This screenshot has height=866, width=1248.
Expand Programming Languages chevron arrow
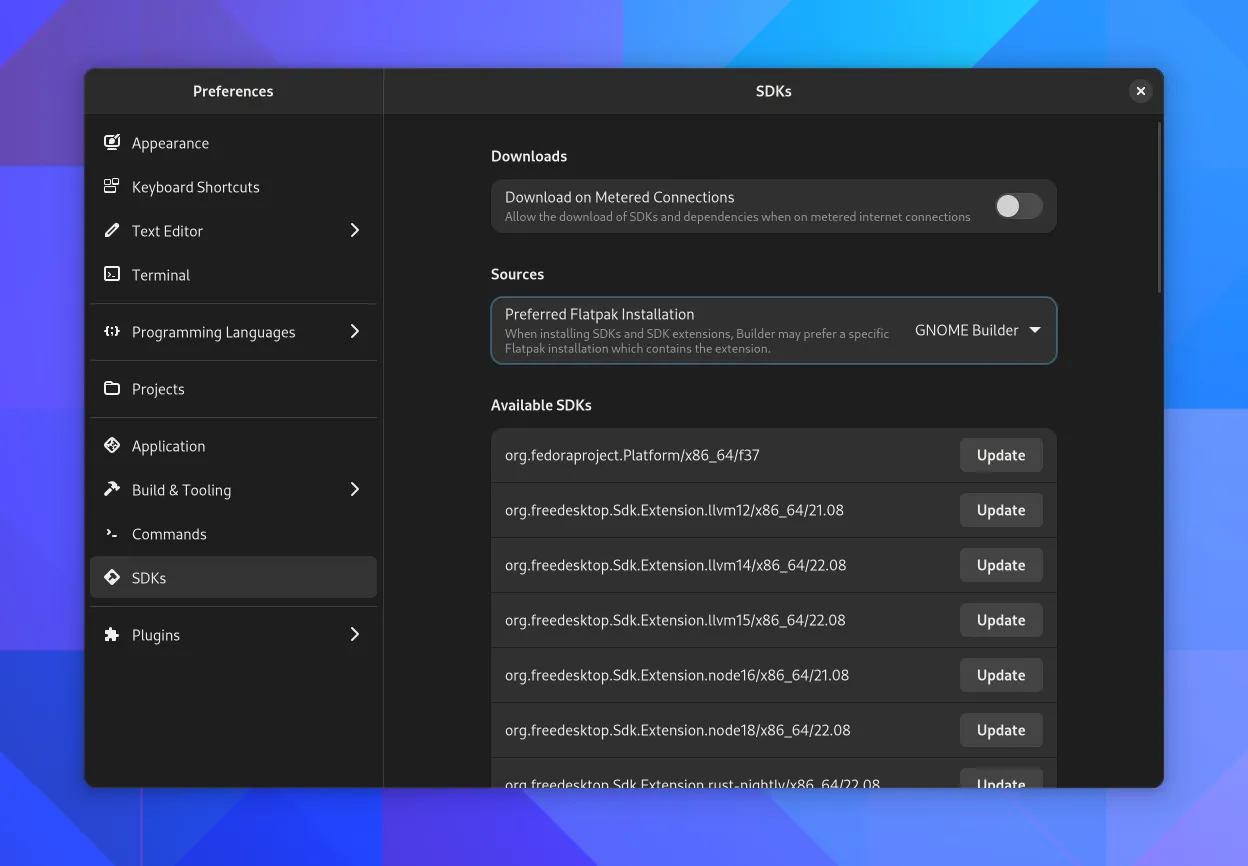354,332
